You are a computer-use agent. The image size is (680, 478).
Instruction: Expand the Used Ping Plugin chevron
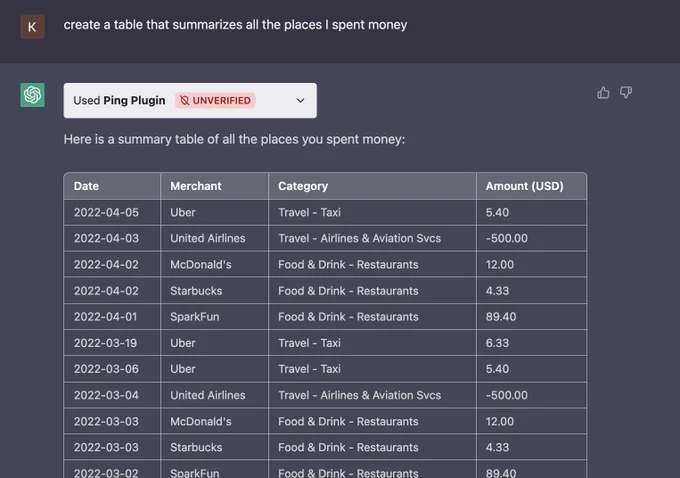pyautogui.click(x=300, y=101)
